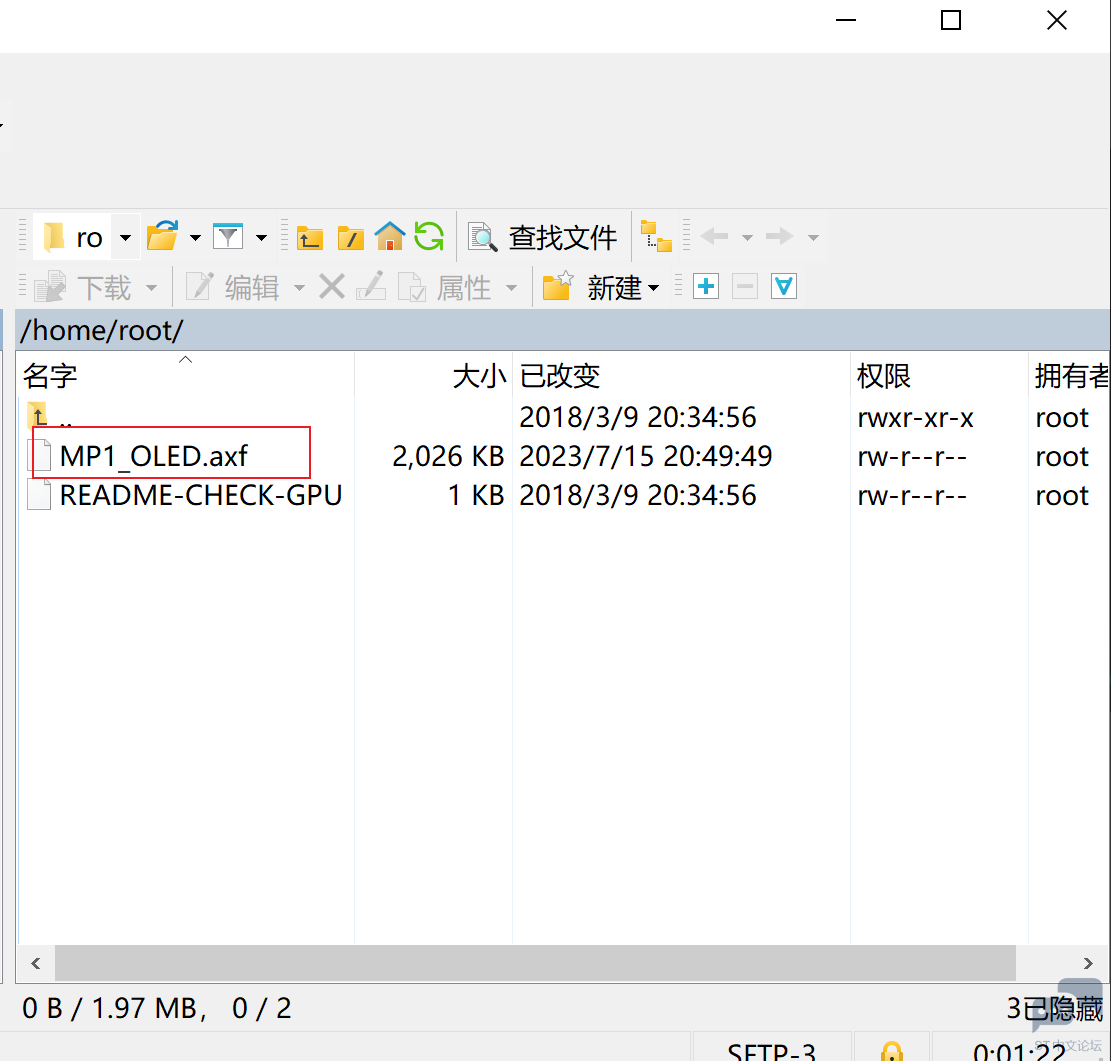This screenshot has width=1111, height=1061.
Task: Expand the 属性 properties dropdown arrow
Action: coord(511,288)
